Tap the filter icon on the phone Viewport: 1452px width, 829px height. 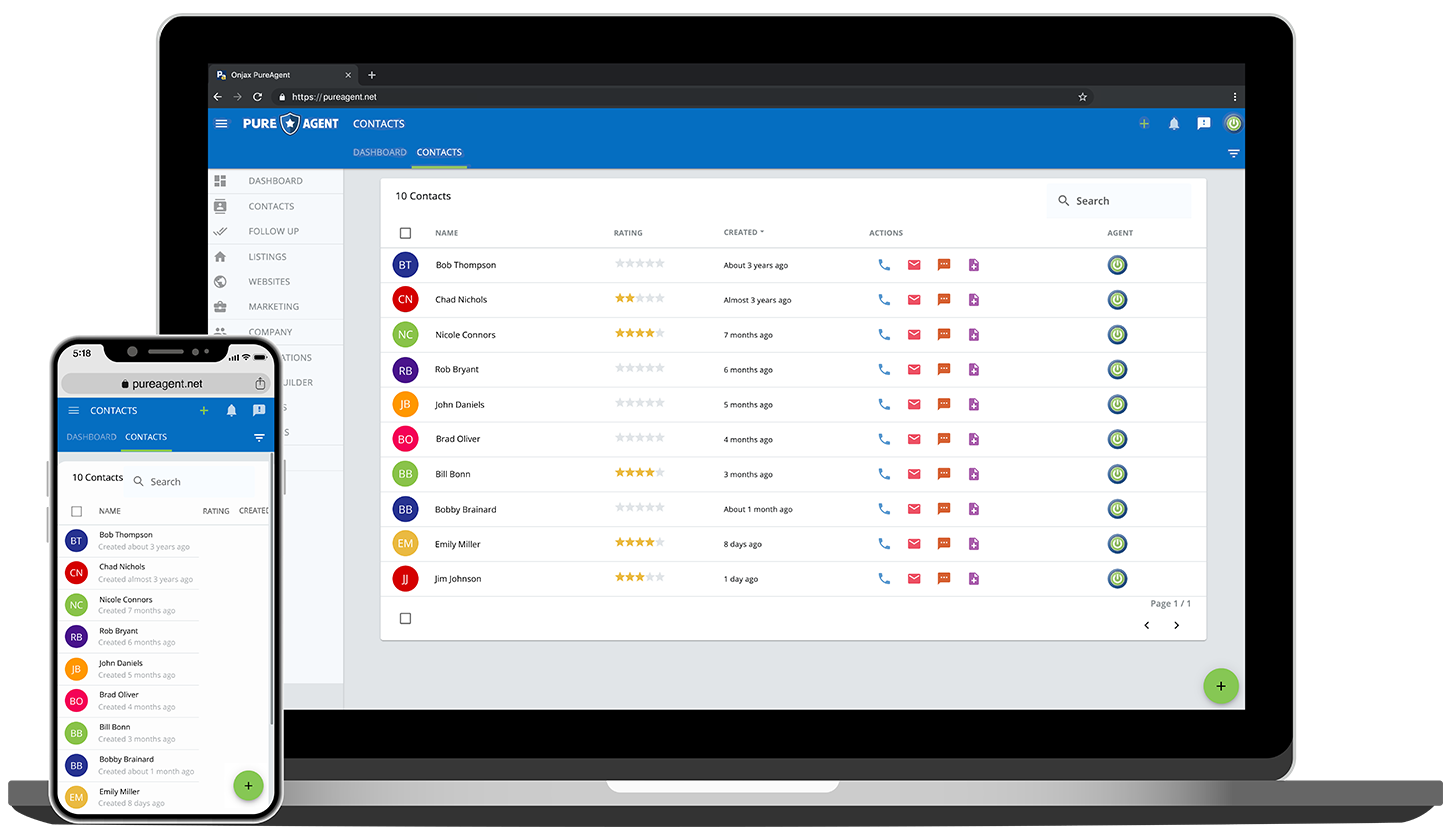click(x=259, y=438)
